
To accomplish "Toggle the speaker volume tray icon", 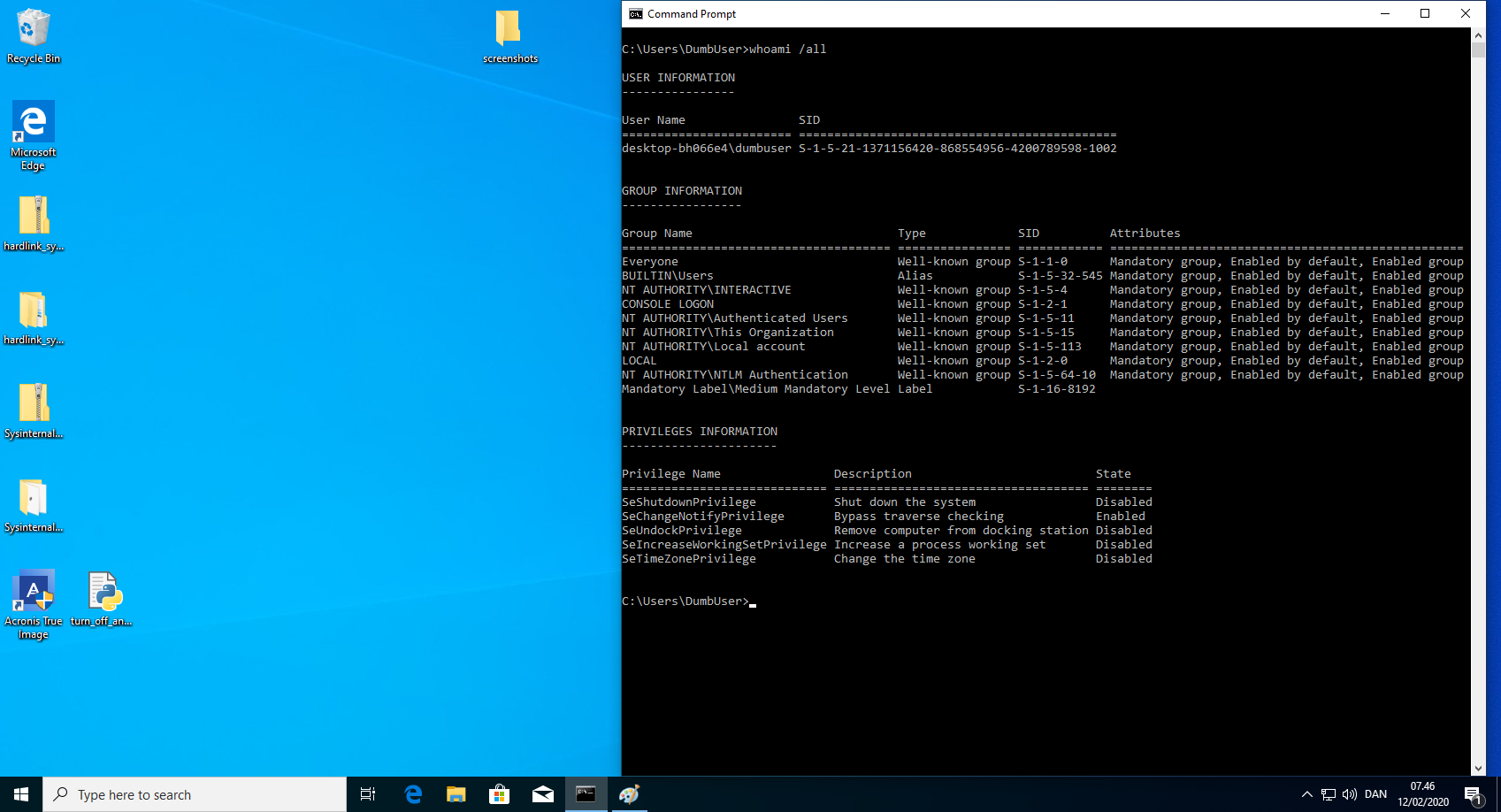I will click(1349, 794).
